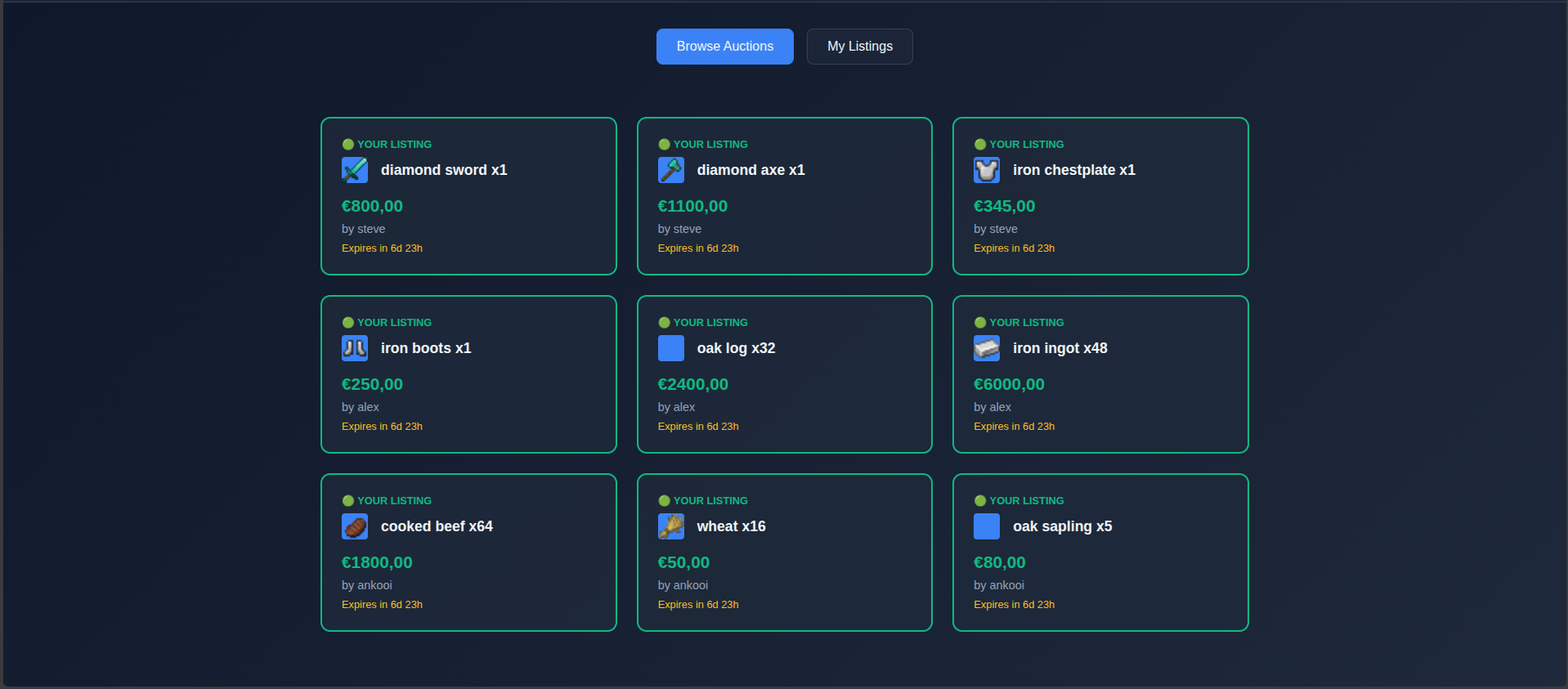Select the iron ingot x48 listing title
This screenshot has height=689, width=1568.
tap(1060, 348)
